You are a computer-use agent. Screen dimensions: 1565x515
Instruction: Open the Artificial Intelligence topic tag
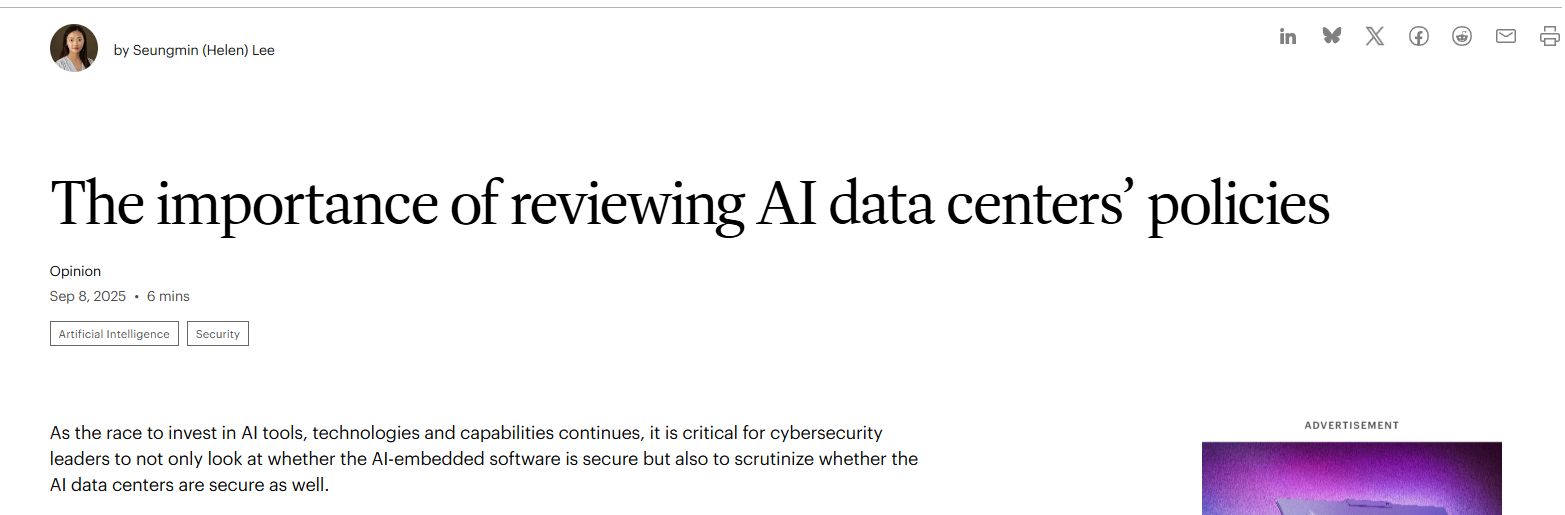point(114,334)
